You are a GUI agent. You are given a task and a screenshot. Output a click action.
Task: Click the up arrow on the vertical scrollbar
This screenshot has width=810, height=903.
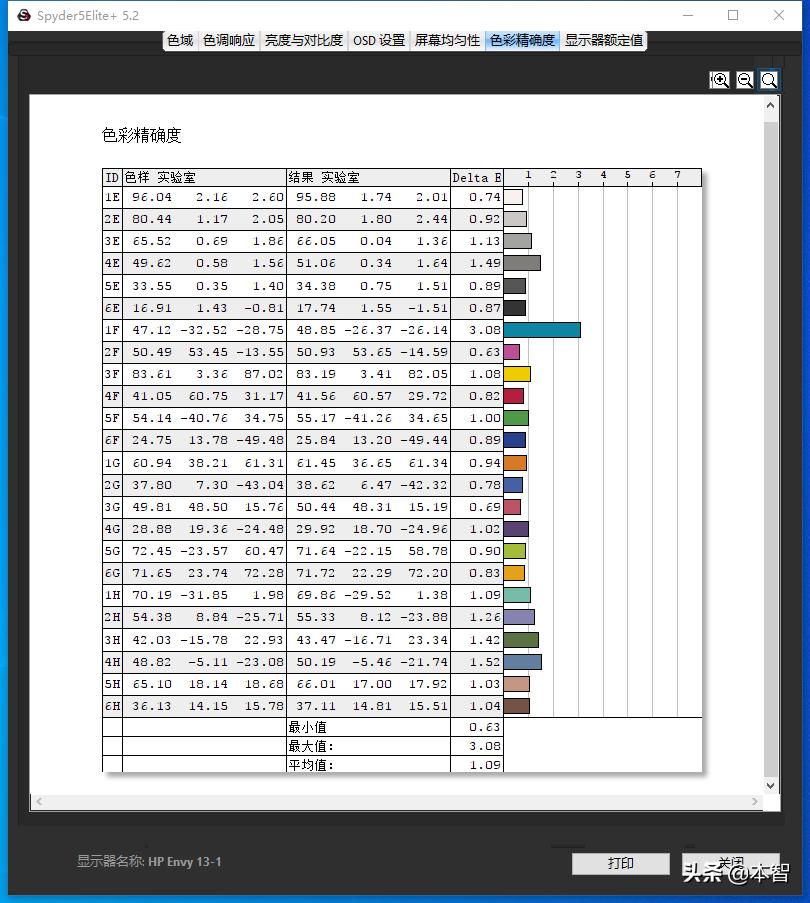point(771,104)
